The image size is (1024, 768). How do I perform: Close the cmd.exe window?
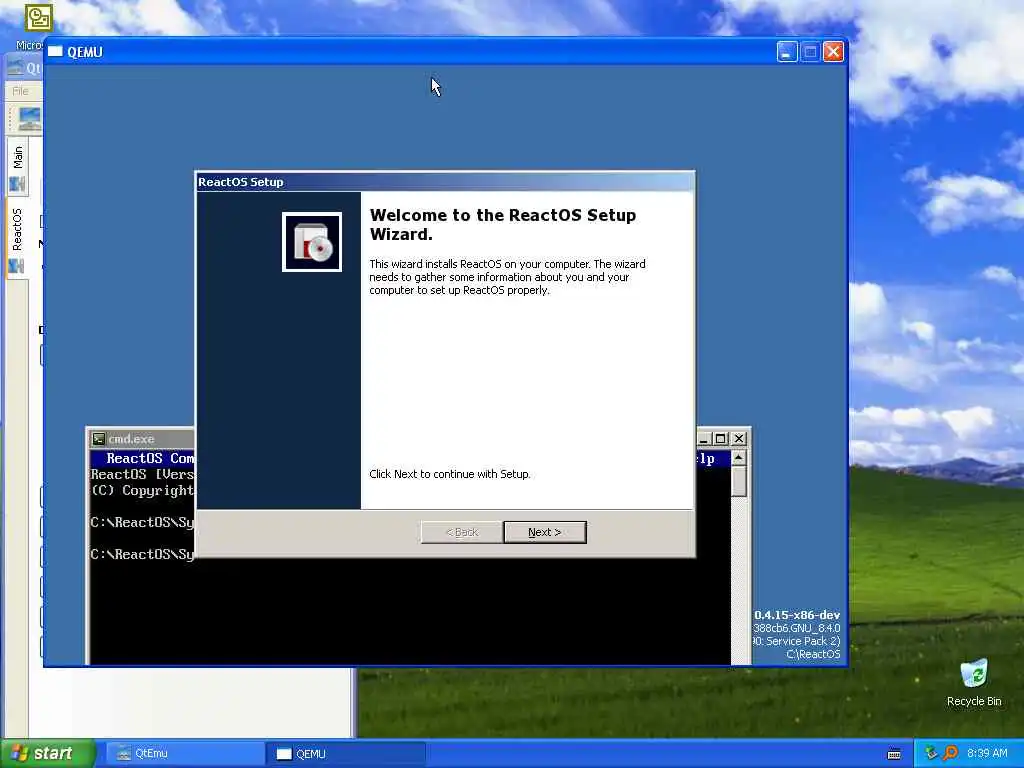point(739,439)
